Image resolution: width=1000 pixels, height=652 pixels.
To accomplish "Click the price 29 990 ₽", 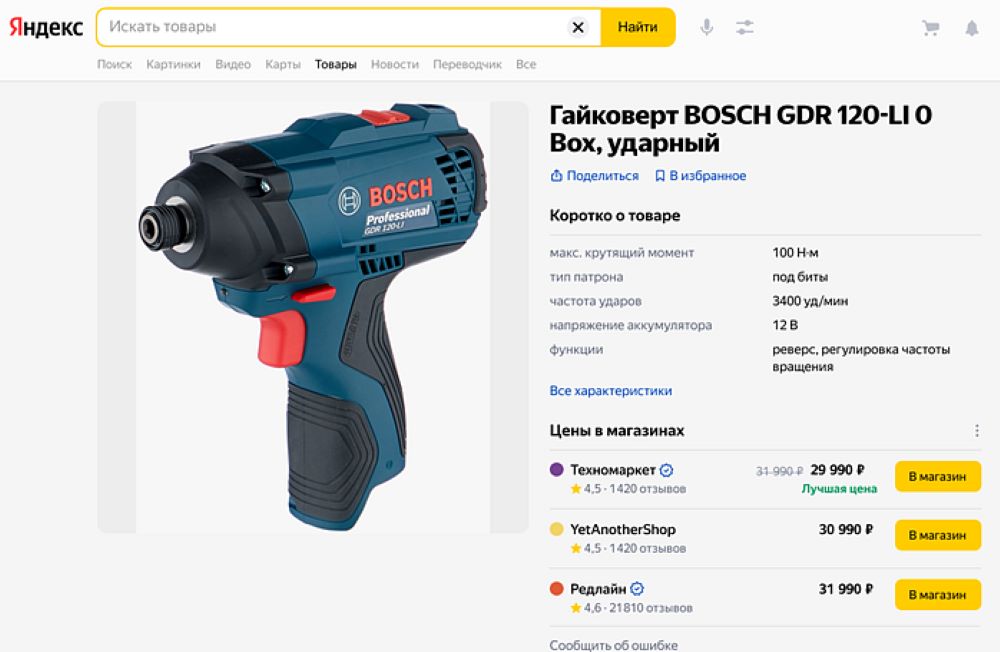I will click(837, 470).
